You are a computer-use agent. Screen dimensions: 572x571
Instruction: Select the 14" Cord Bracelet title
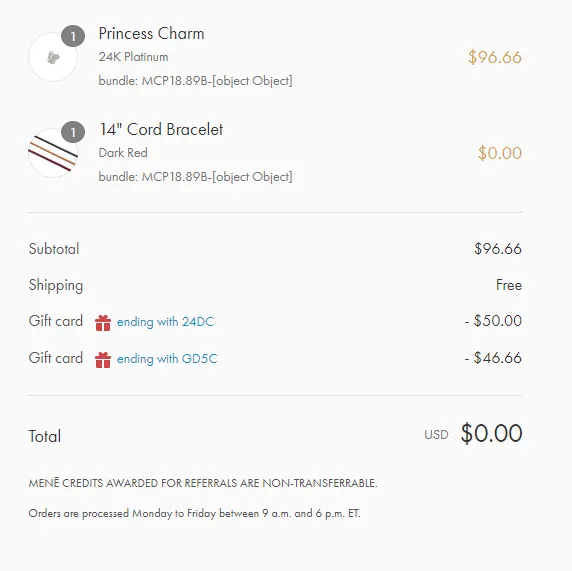point(161,130)
